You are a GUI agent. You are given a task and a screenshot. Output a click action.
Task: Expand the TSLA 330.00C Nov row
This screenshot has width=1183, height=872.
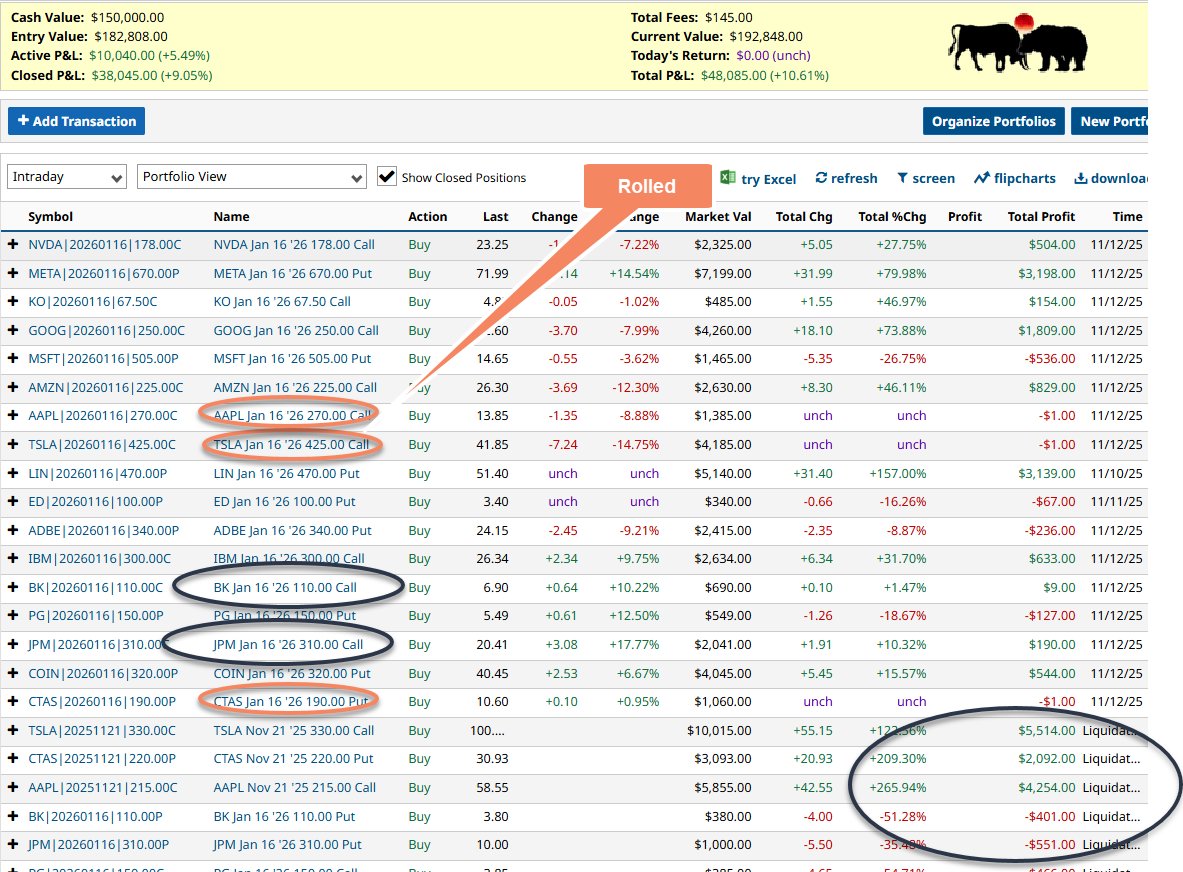[13, 730]
